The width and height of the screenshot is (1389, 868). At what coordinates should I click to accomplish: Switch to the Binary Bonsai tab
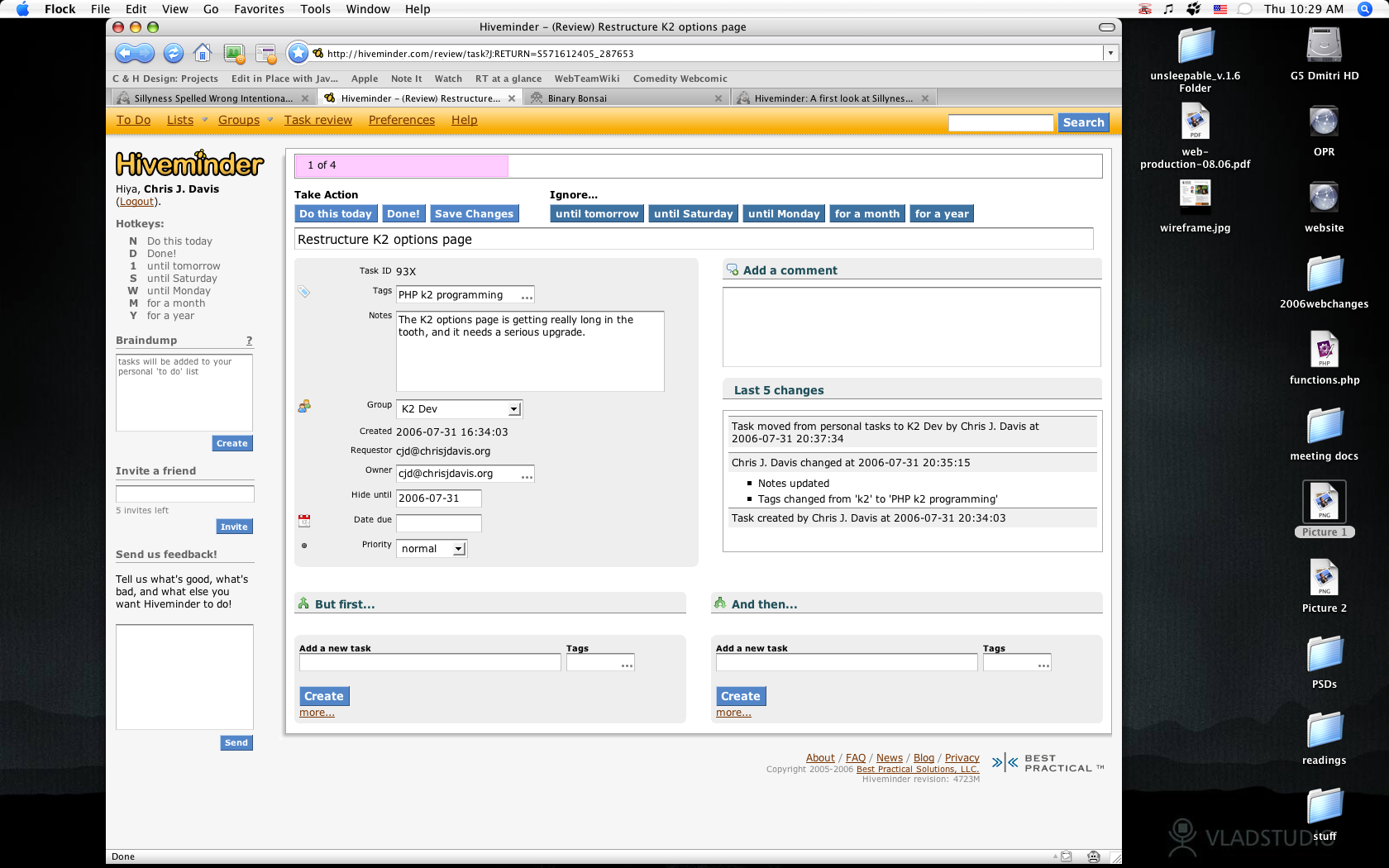(625, 98)
